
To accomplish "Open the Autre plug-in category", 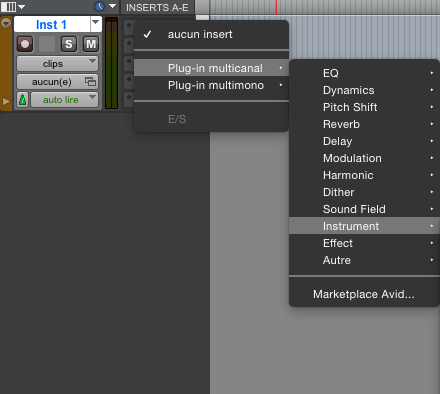I will pyautogui.click(x=364, y=260).
